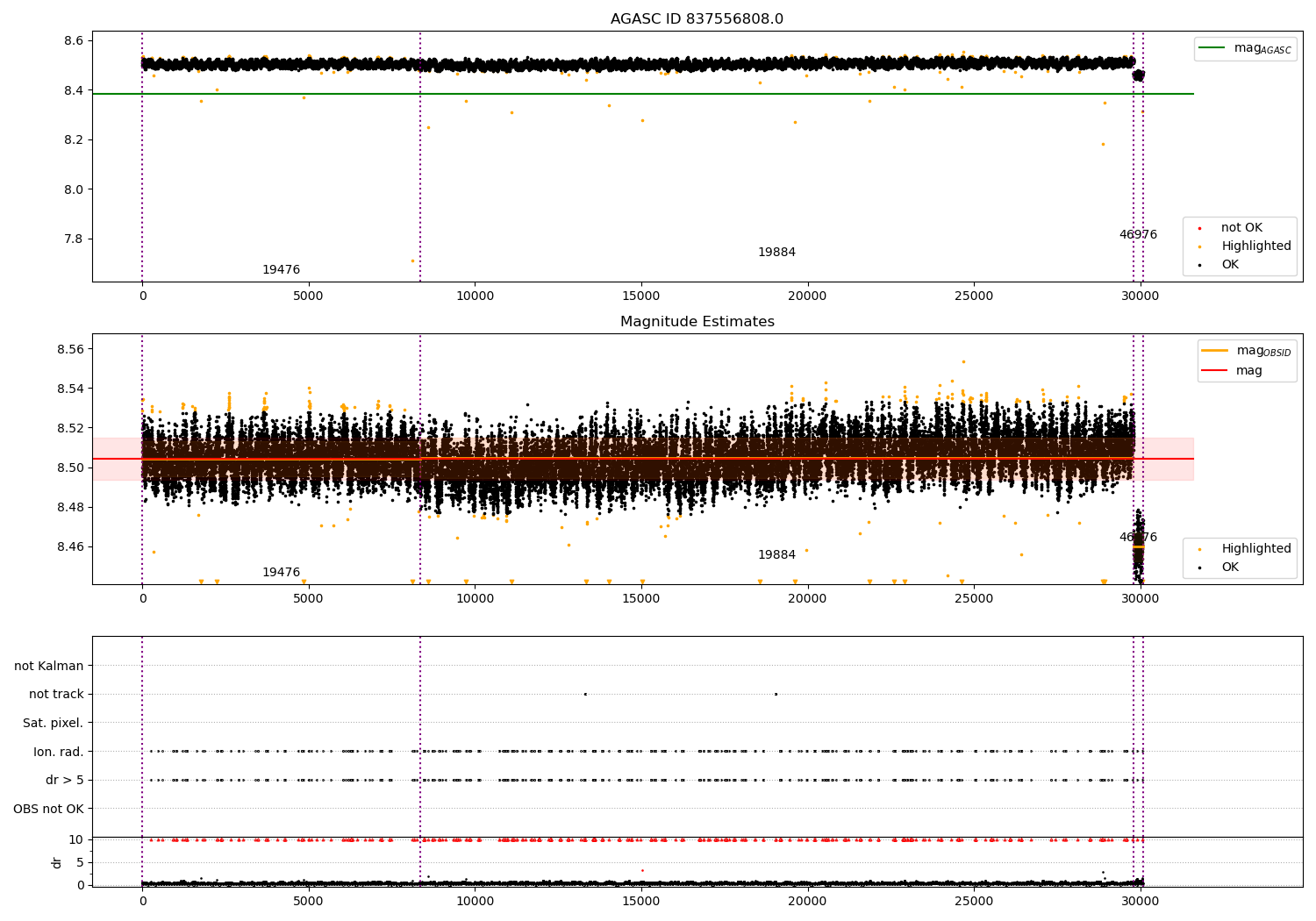The width and height of the screenshot is (1316, 921).
Task: Click the 'Magnitude Estimates' plot title
Action: [x=697, y=322]
